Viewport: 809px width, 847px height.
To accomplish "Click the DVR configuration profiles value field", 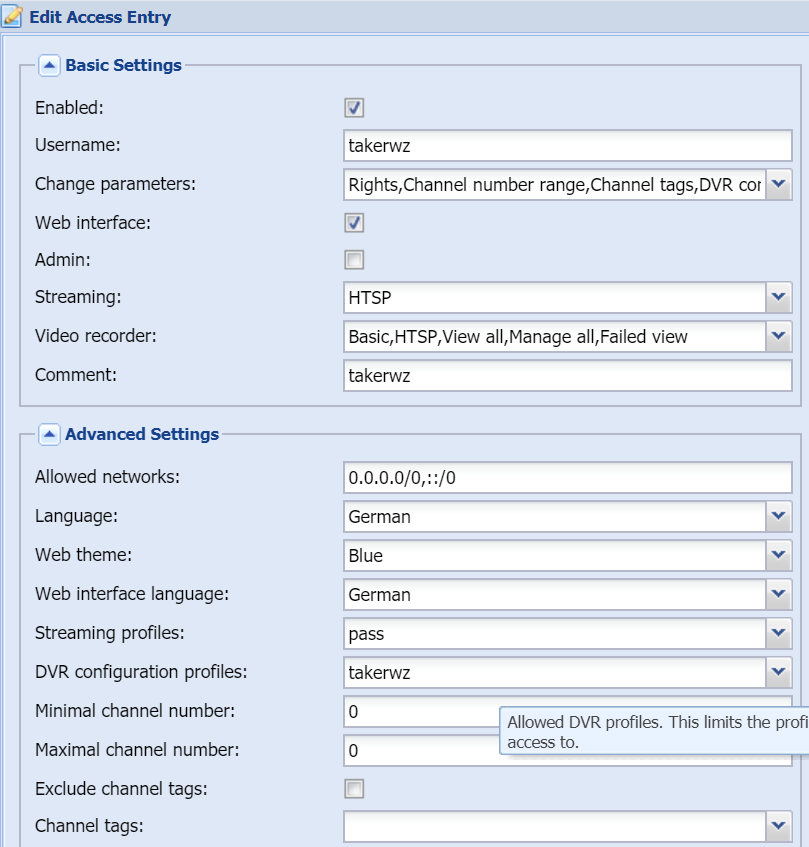I will (555, 672).
